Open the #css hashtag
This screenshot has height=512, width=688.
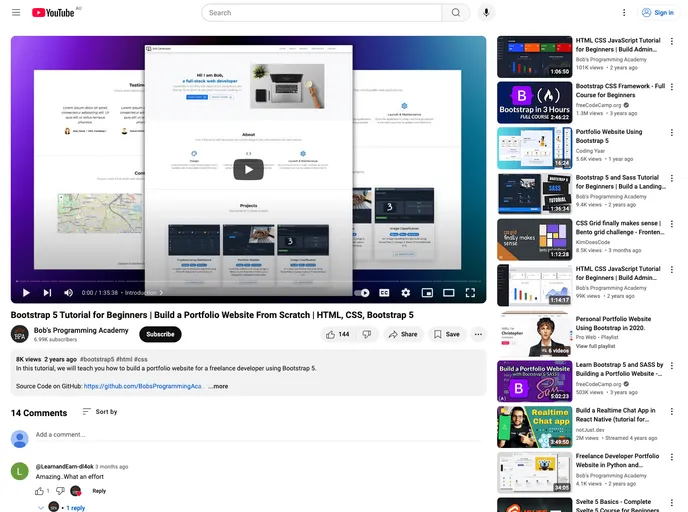141,359
